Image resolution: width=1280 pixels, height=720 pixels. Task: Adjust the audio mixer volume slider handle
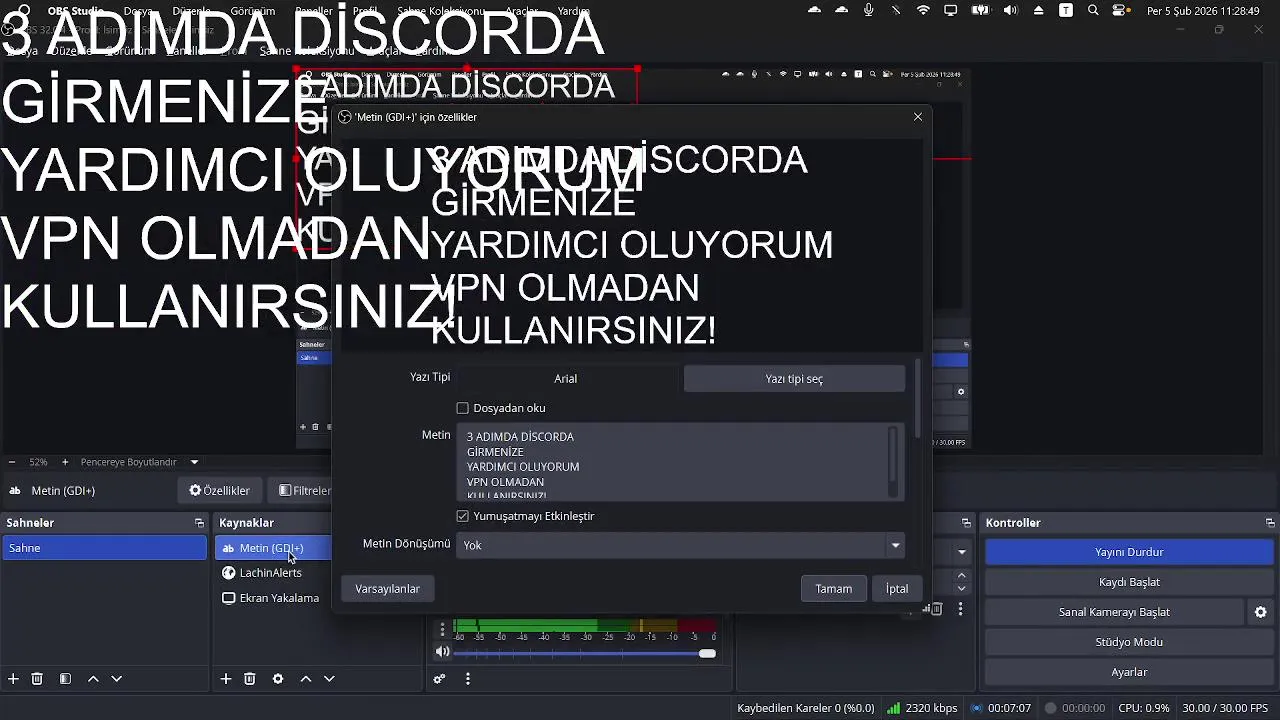coord(707,653)
